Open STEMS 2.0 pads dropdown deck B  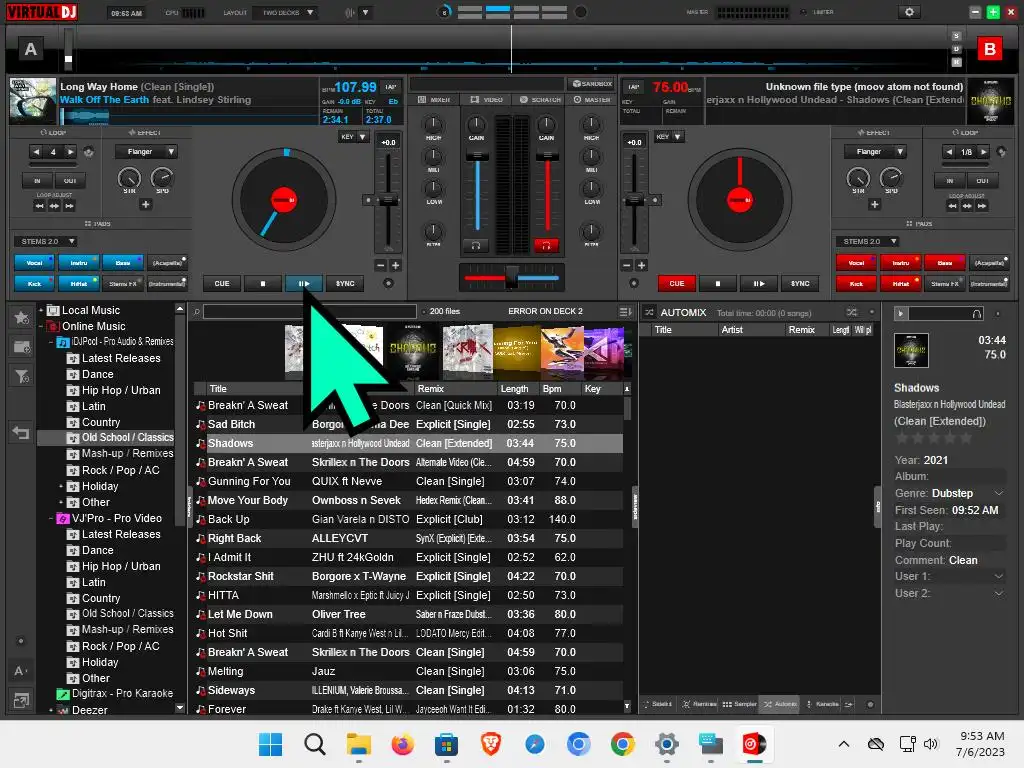pyautogui.click(x=867, y=242)
